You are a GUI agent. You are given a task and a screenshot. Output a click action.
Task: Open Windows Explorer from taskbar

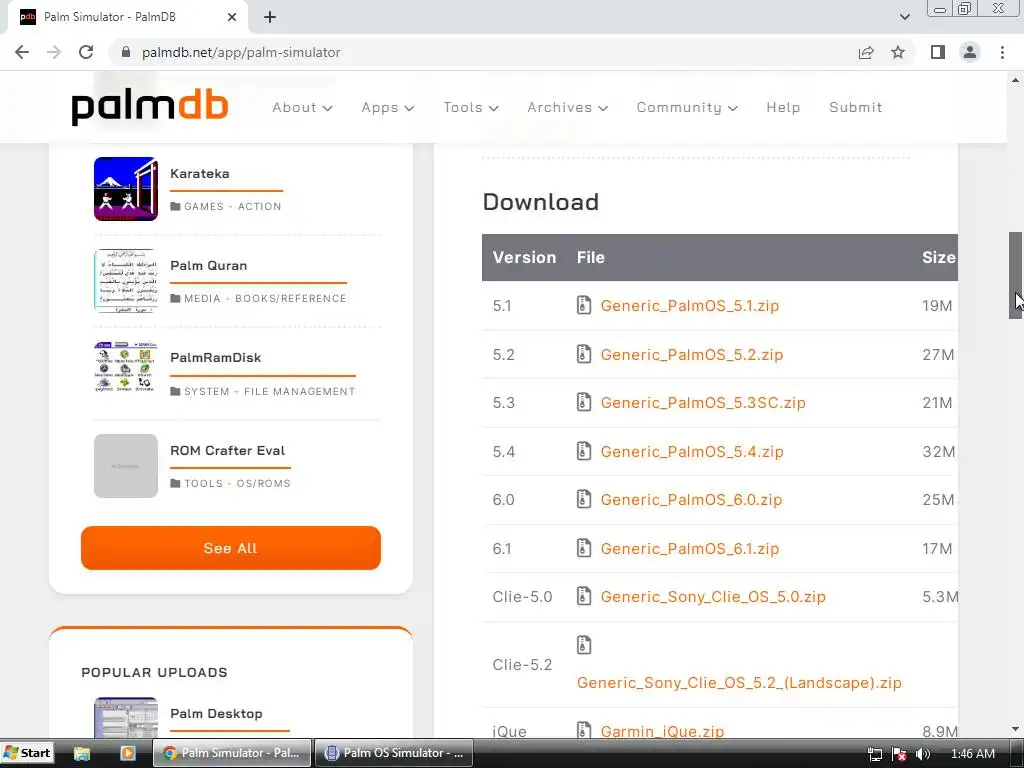[x=82, y=753]
